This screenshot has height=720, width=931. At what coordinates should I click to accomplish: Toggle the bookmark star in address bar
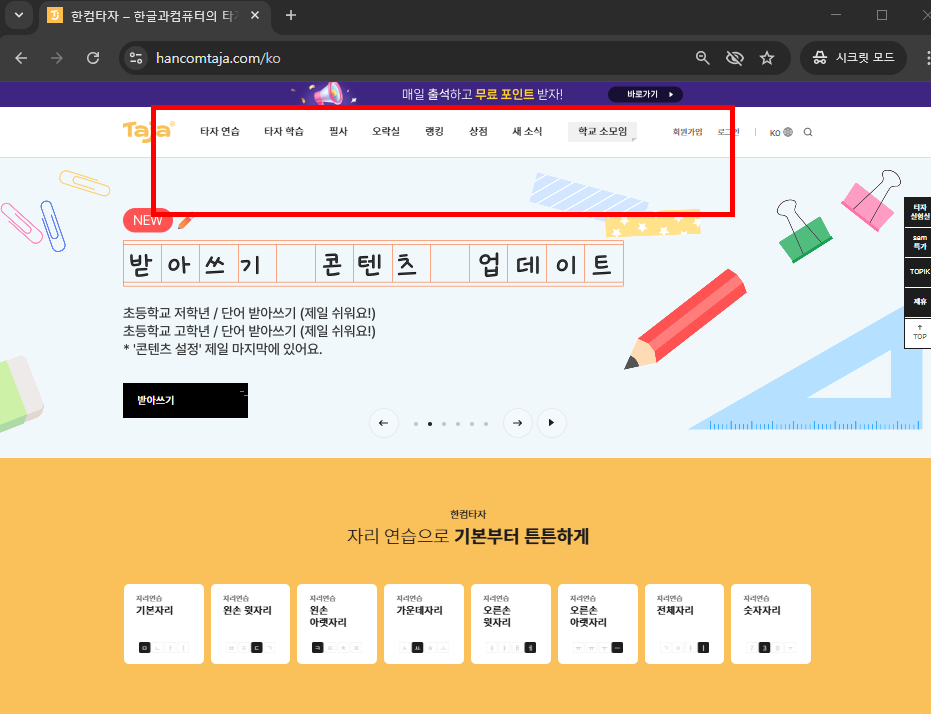(767, 58)
